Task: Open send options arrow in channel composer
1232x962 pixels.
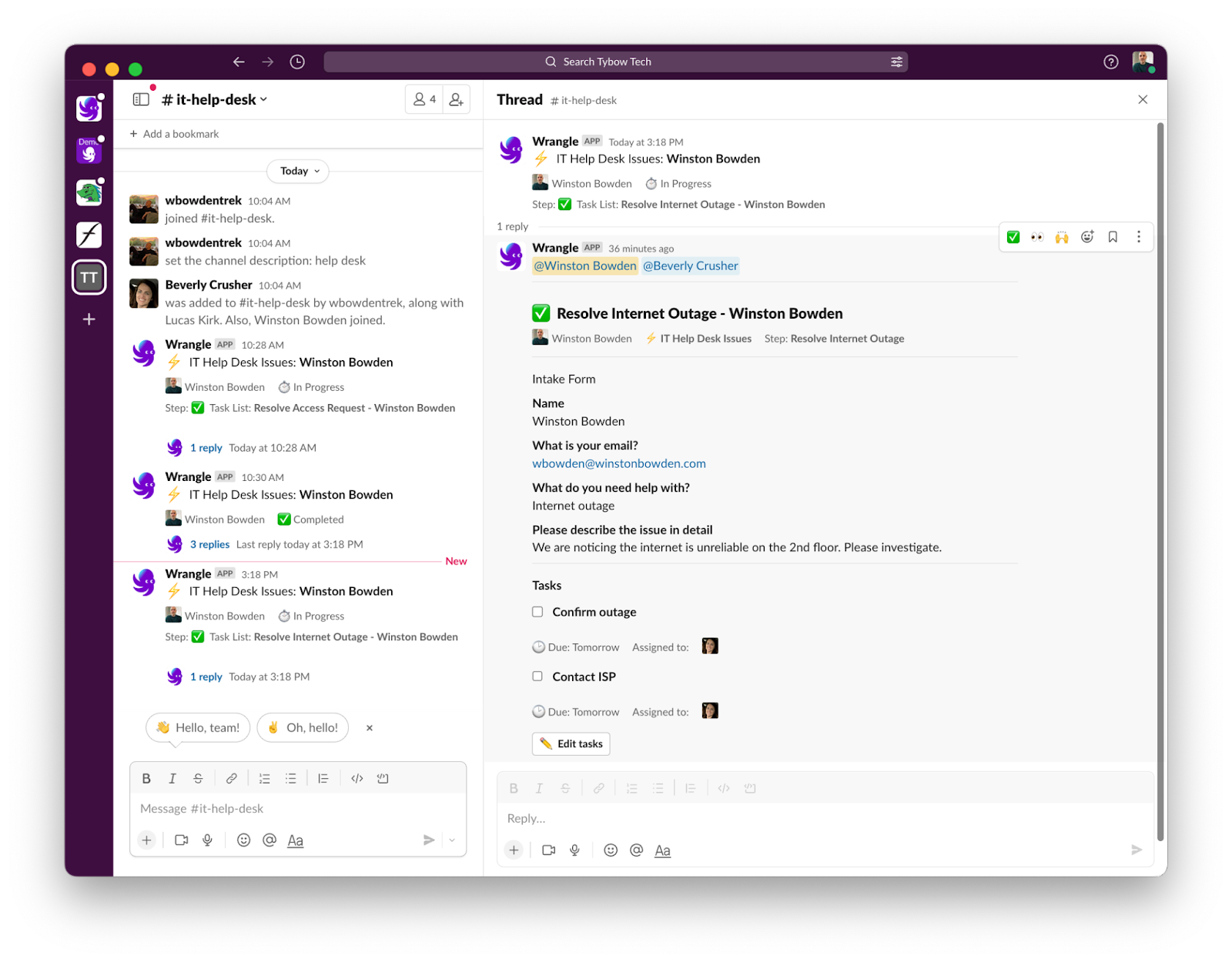Action: coord(452,840)
